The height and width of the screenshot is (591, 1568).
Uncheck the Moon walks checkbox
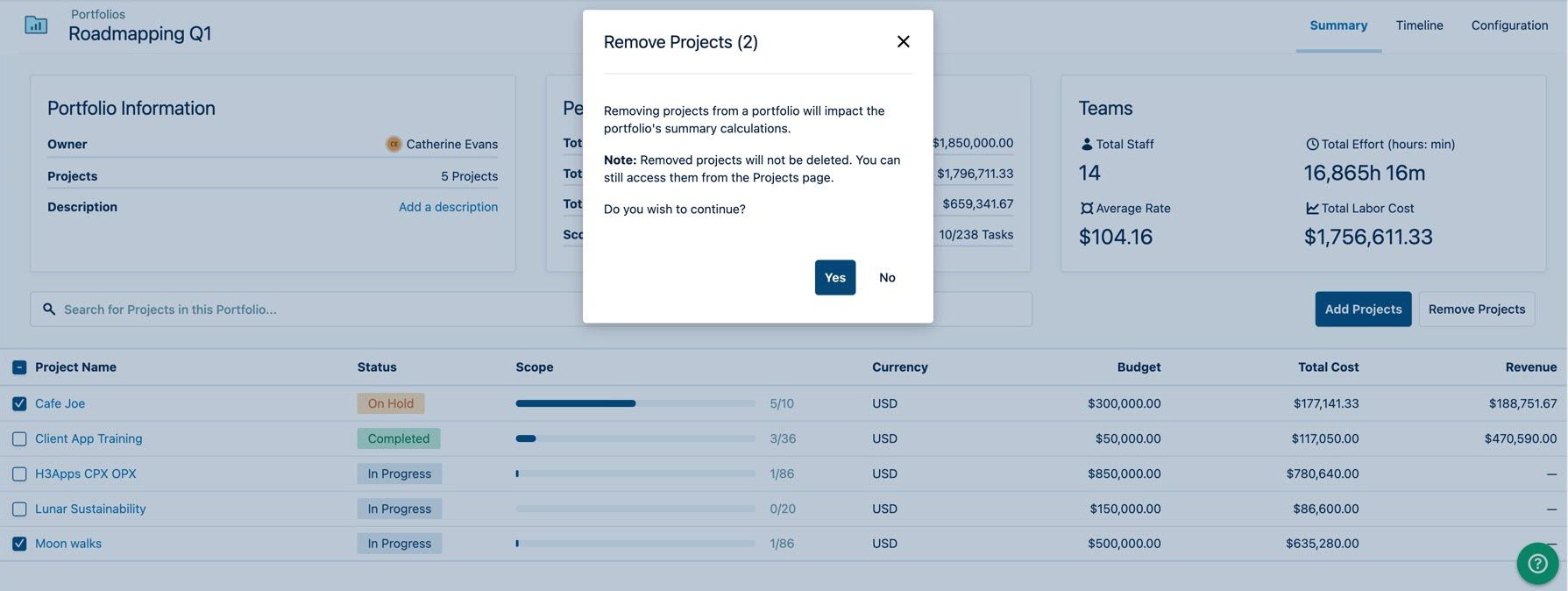pos(19,544)
